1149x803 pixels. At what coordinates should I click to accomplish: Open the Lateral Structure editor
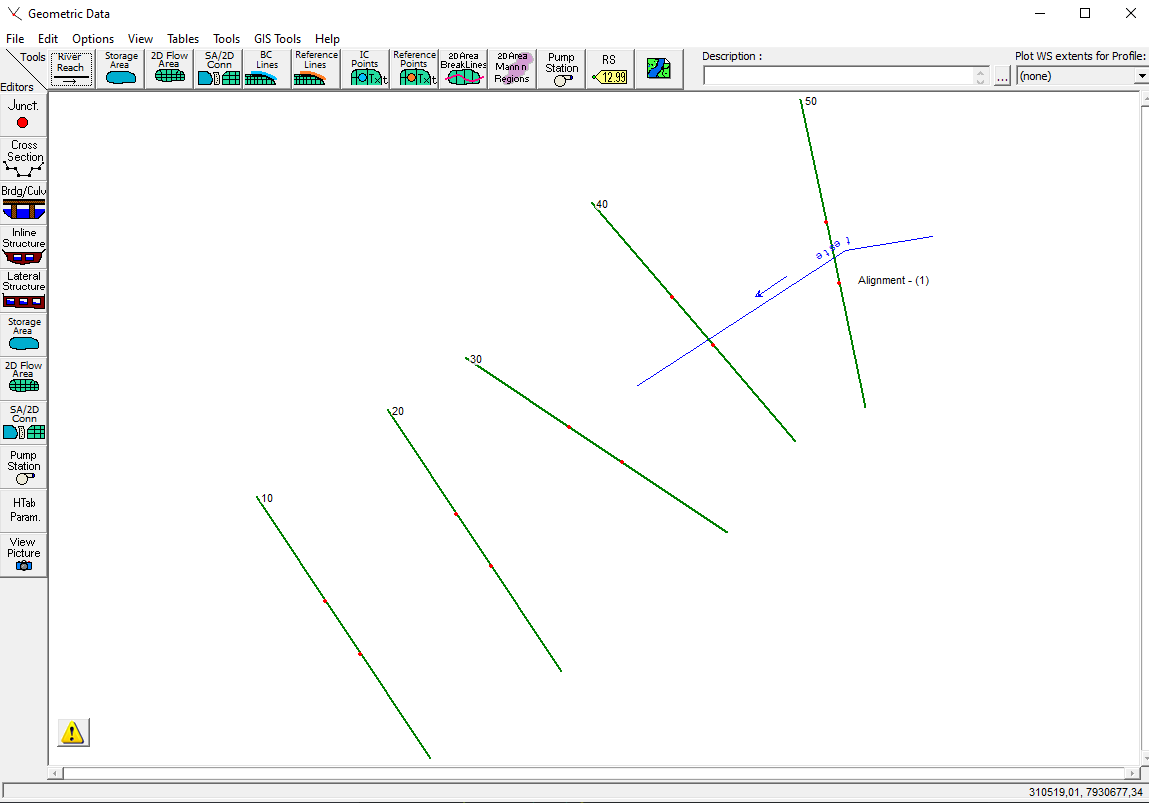[x=23, y=286]
